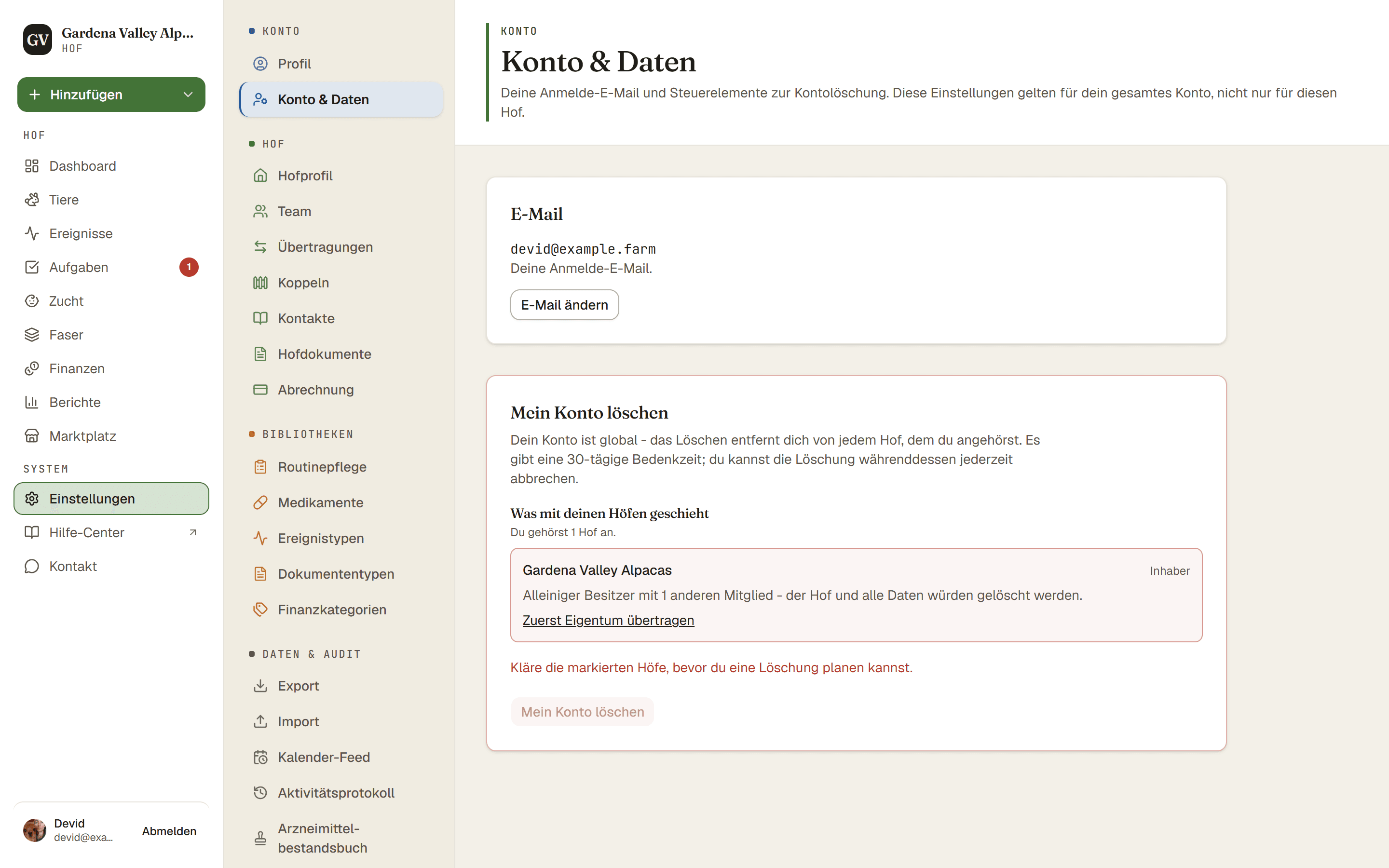Click the Einstellungen gear icon

click(x=31, y=499)
